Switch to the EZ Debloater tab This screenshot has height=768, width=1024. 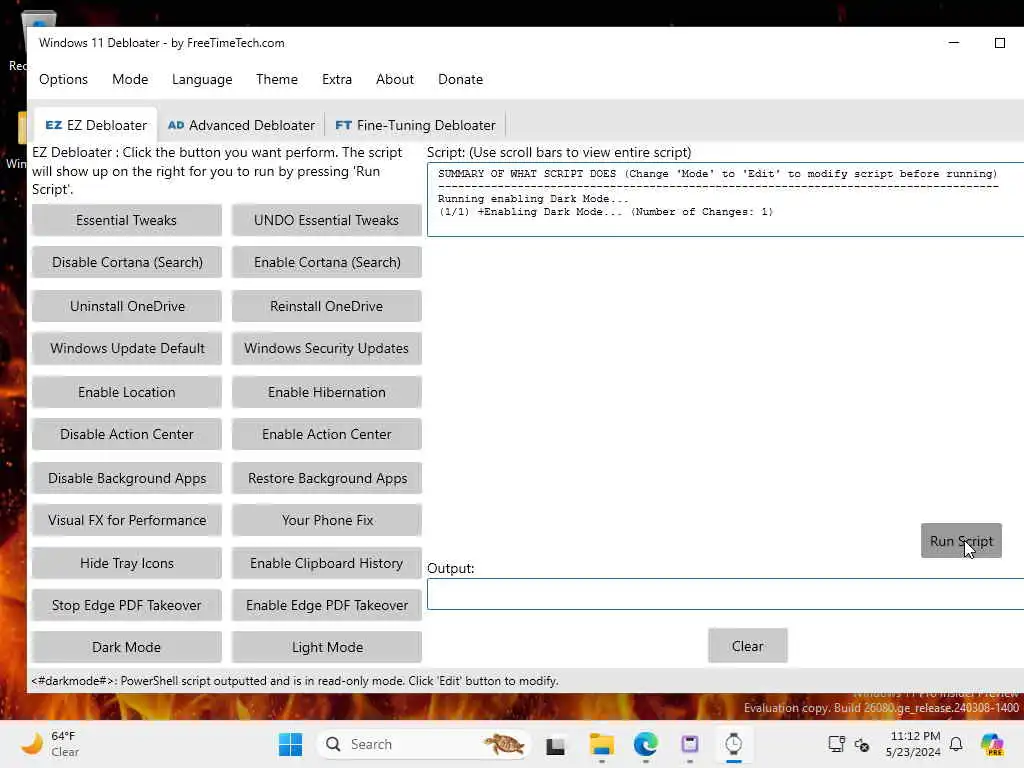pyautogui.click(x=96, y=125)
